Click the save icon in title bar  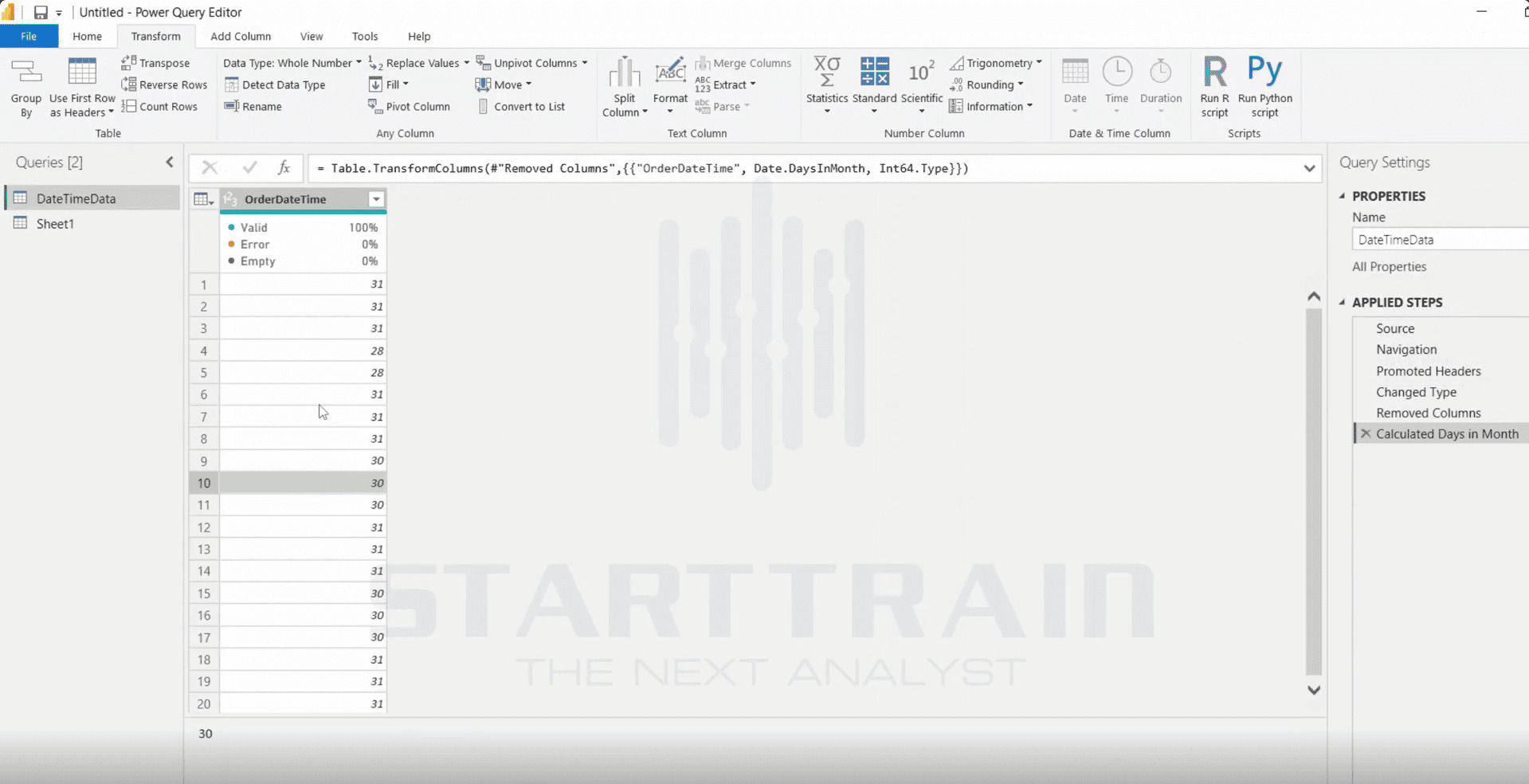(41, 12)
